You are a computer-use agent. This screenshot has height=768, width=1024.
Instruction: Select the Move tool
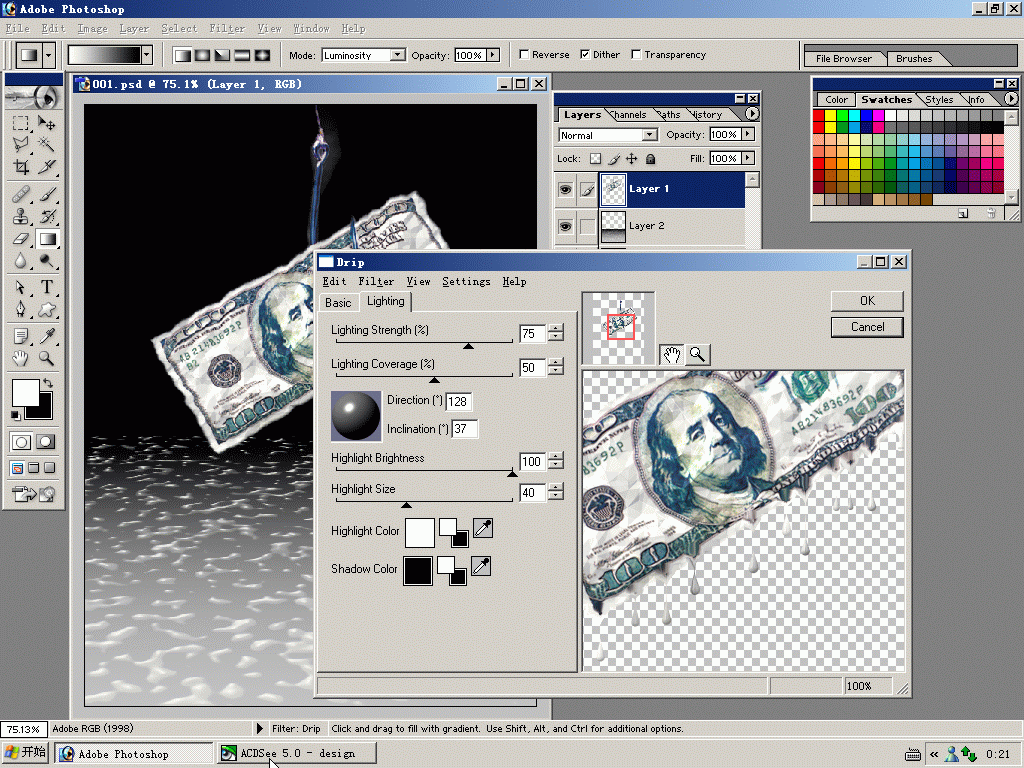coord(46,123)
